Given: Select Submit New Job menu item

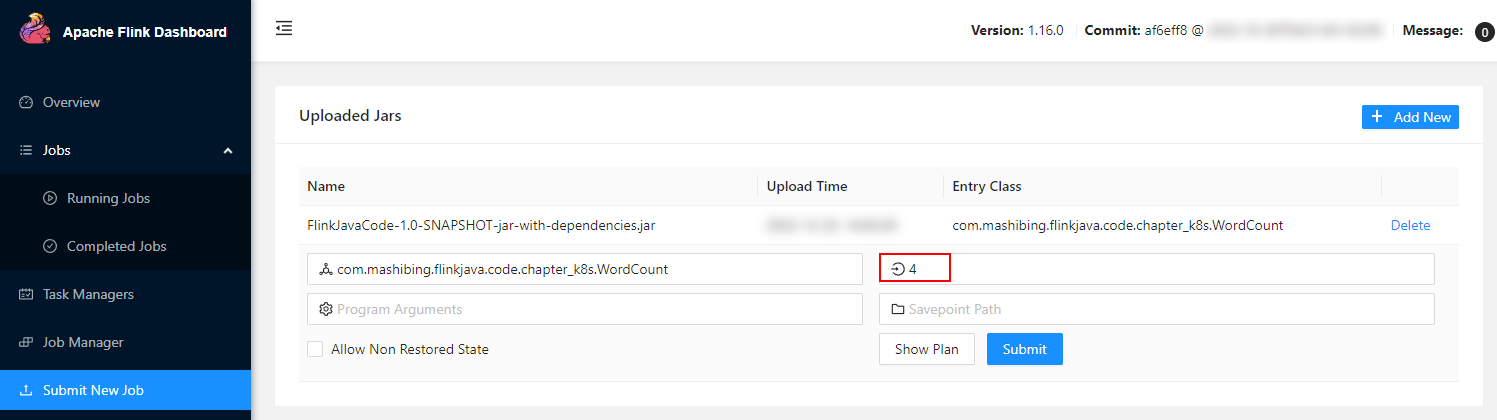Looking at the screenshot, I should pos(125,390).
